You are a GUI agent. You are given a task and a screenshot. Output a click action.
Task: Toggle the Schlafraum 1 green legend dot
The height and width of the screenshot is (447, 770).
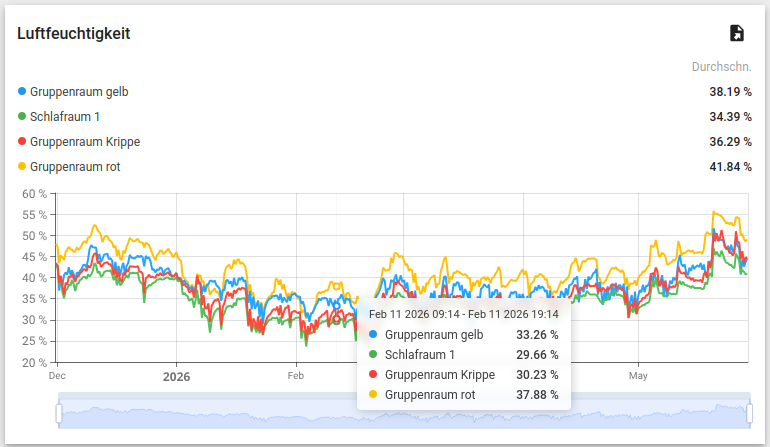22,116
